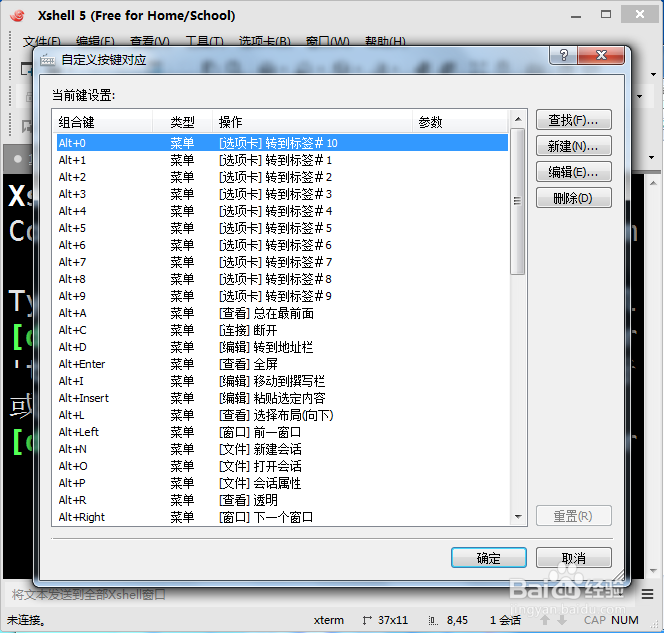Select the Alt+P 会话属性 row

[282, 483]
